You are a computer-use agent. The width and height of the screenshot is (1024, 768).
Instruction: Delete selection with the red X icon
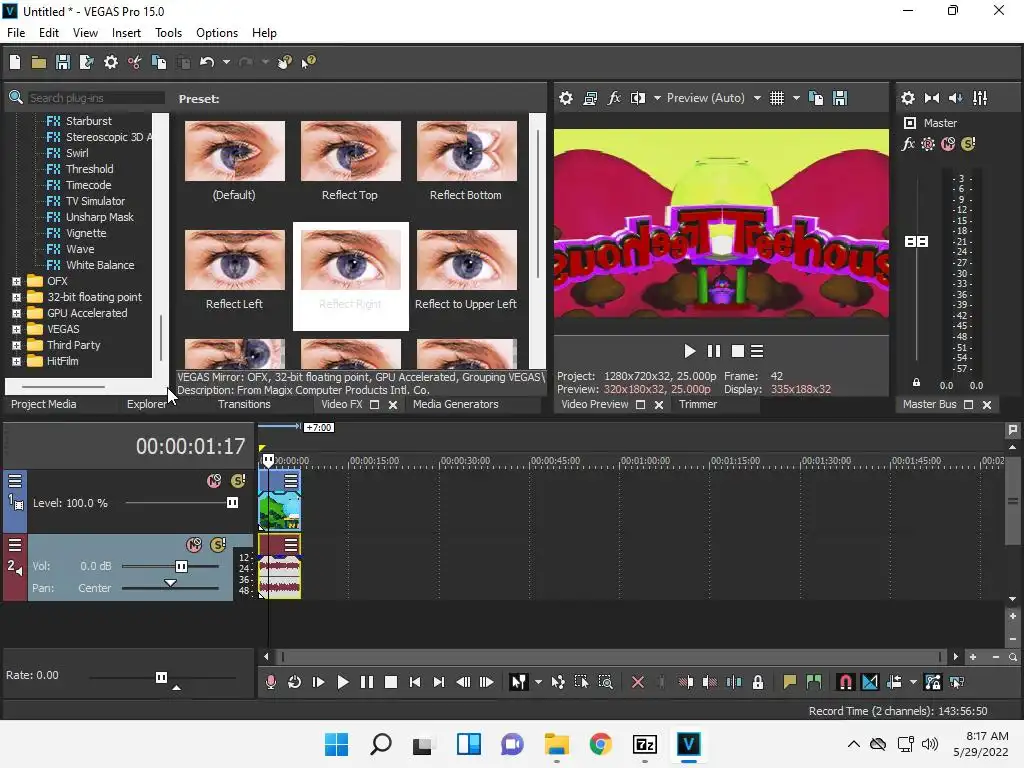coord(638,682)
